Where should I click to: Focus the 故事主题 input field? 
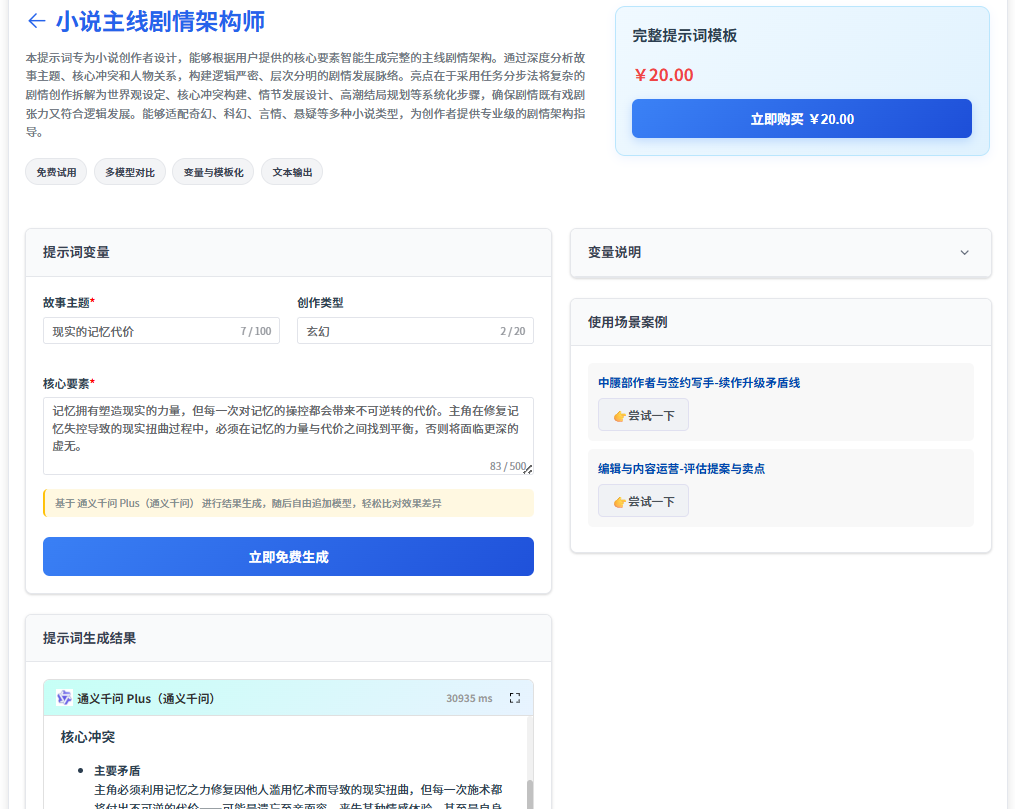pos(140,331)
